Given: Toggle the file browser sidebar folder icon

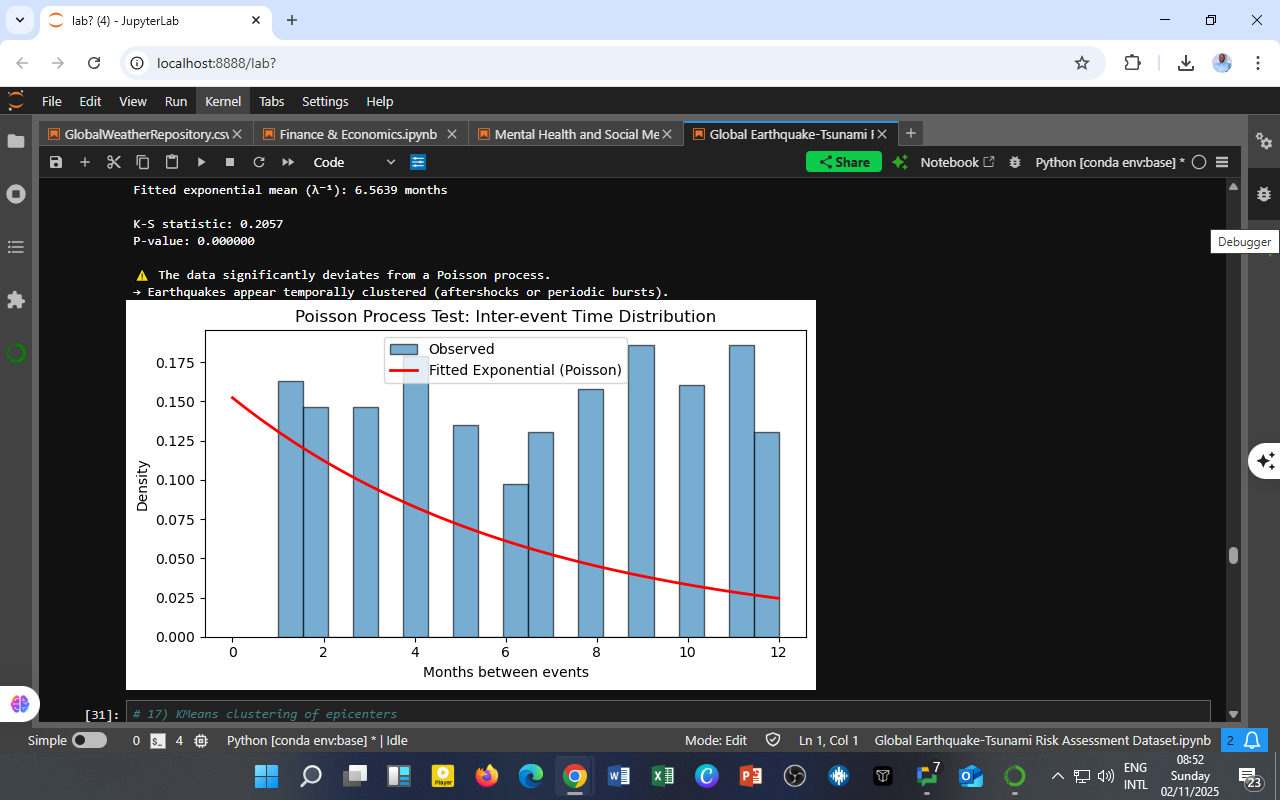Looking at the screenshot, I should [x=16, y=141].
